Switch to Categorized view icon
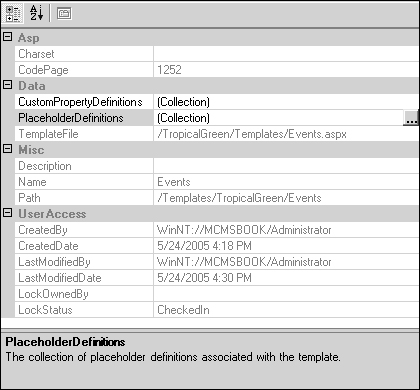 point(13,13)
